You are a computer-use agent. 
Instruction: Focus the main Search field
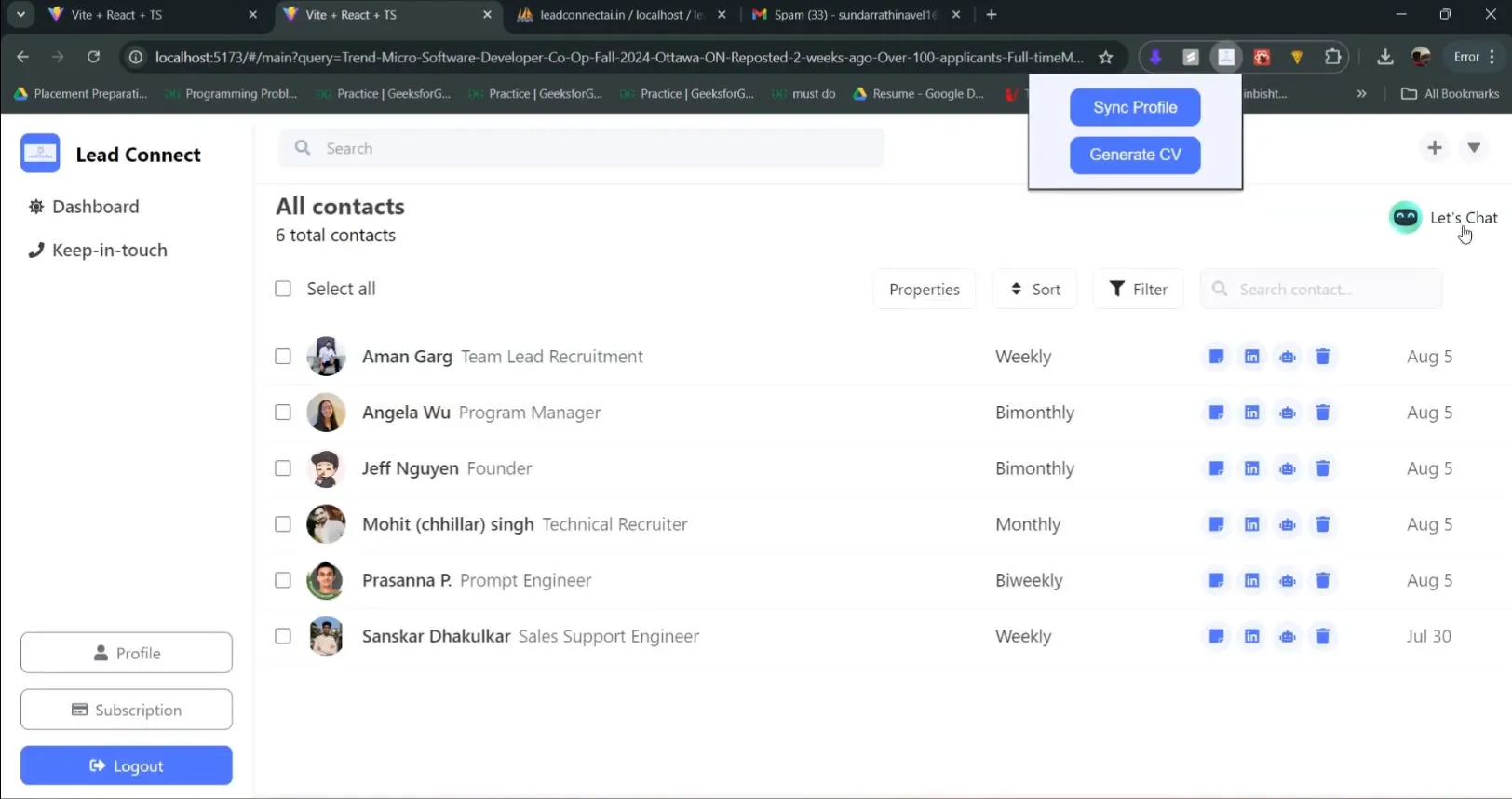[581, 148]
